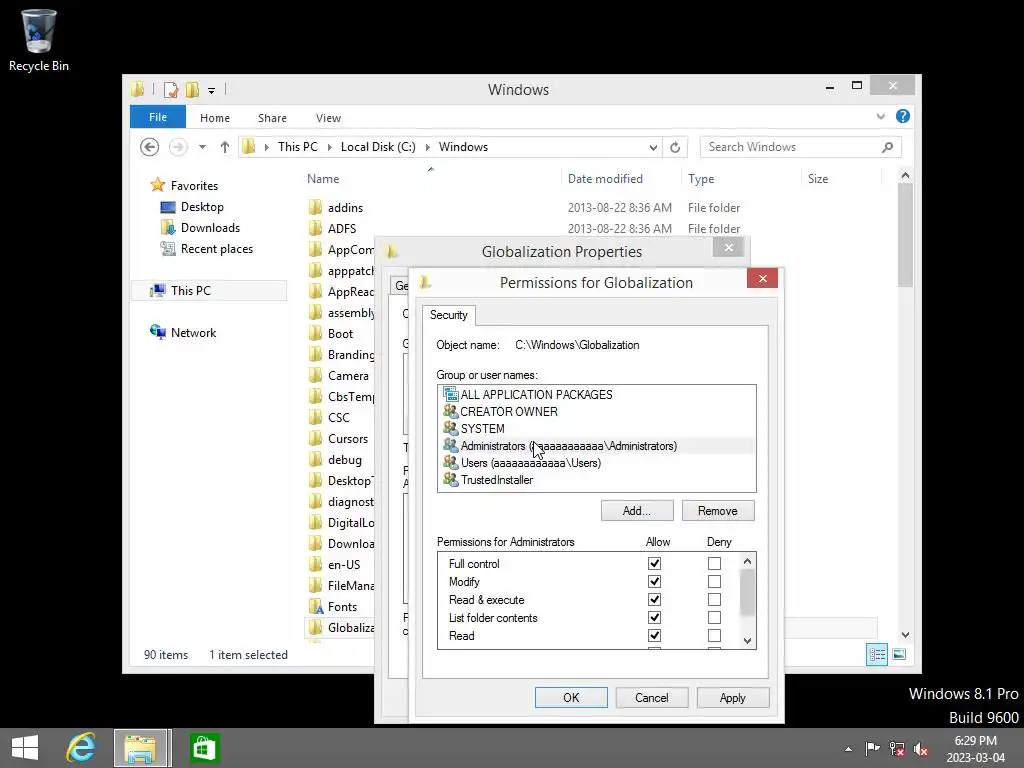
Task: Select Recent places in Favorites
Action: [217, 249]
